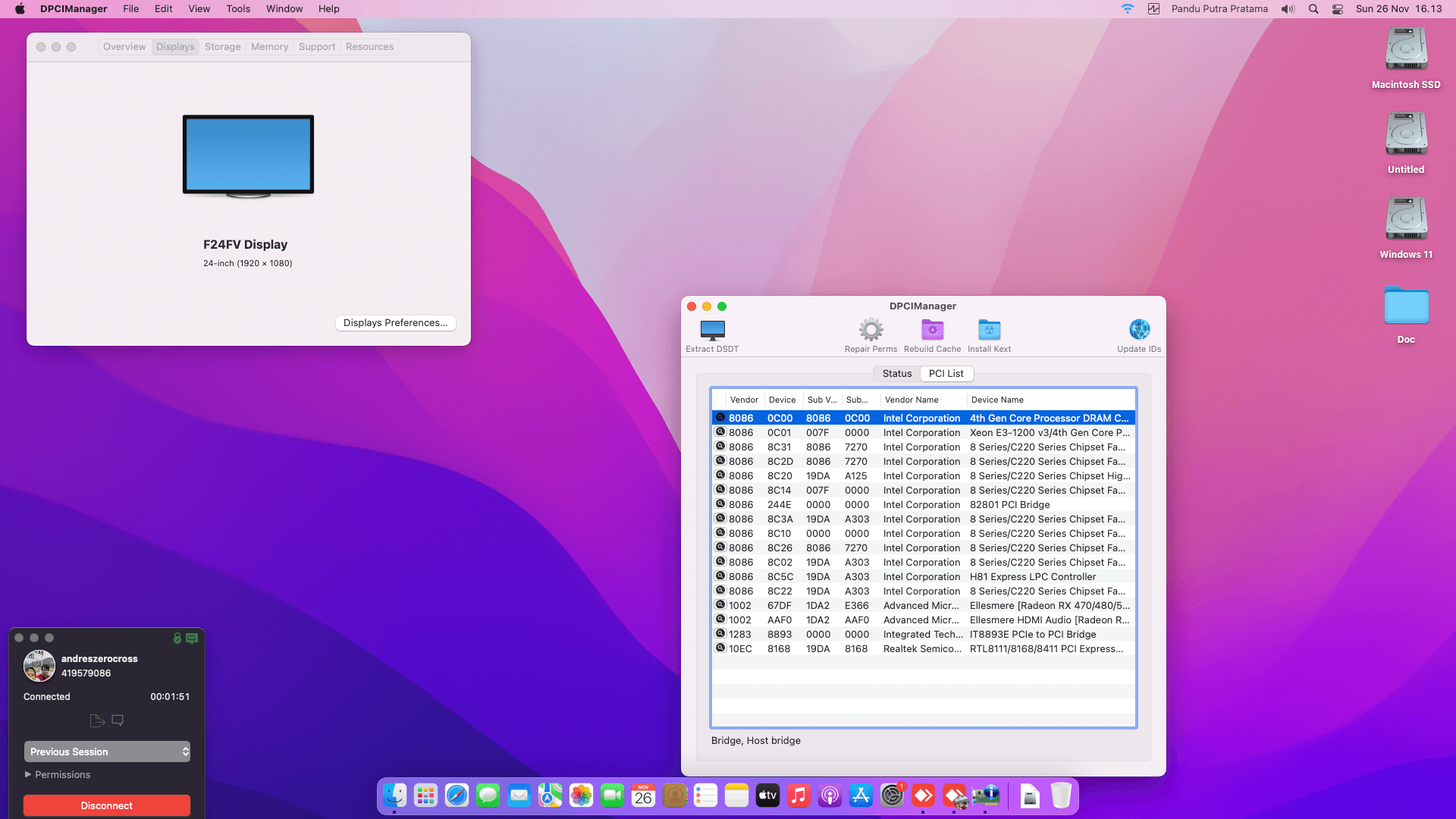Switch to the Status tab
This screenshot has height=819, width=1456.
pyautogui.click(x=897, y=373)
